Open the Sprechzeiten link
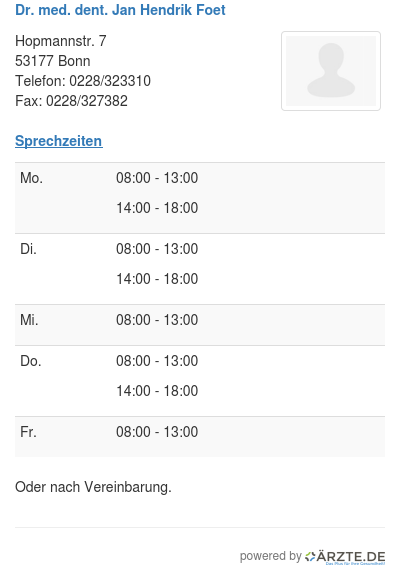400x577 pixels. (x=59, y=141)
